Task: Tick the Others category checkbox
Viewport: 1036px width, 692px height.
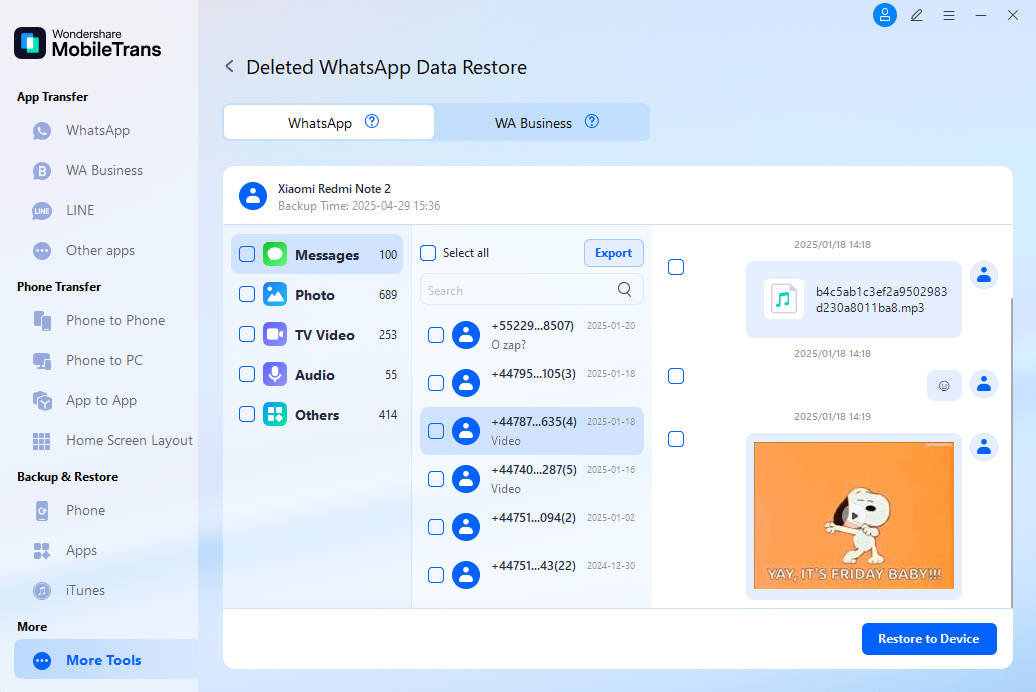Action: tap(246, 414)
